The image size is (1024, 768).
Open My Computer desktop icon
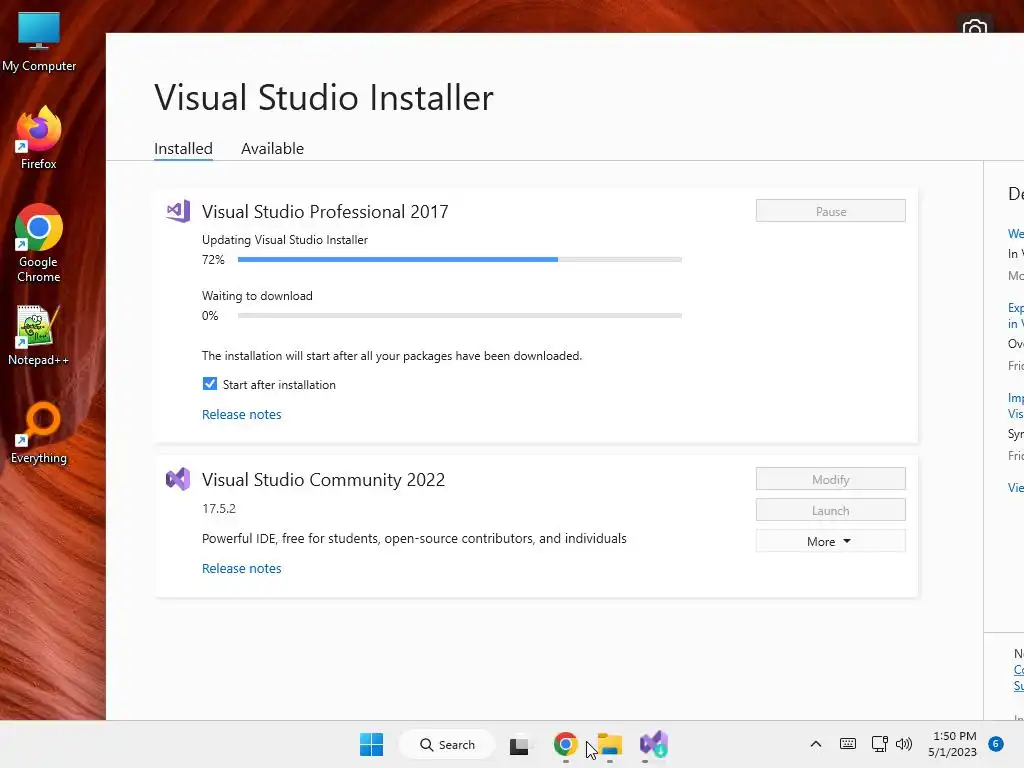pos(39,42)
